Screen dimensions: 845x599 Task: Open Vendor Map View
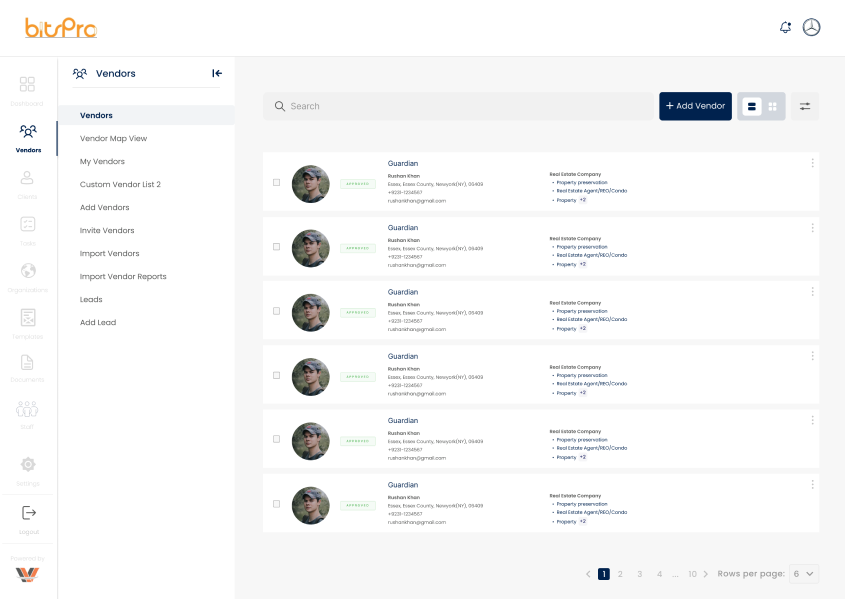tap(113, 138)
